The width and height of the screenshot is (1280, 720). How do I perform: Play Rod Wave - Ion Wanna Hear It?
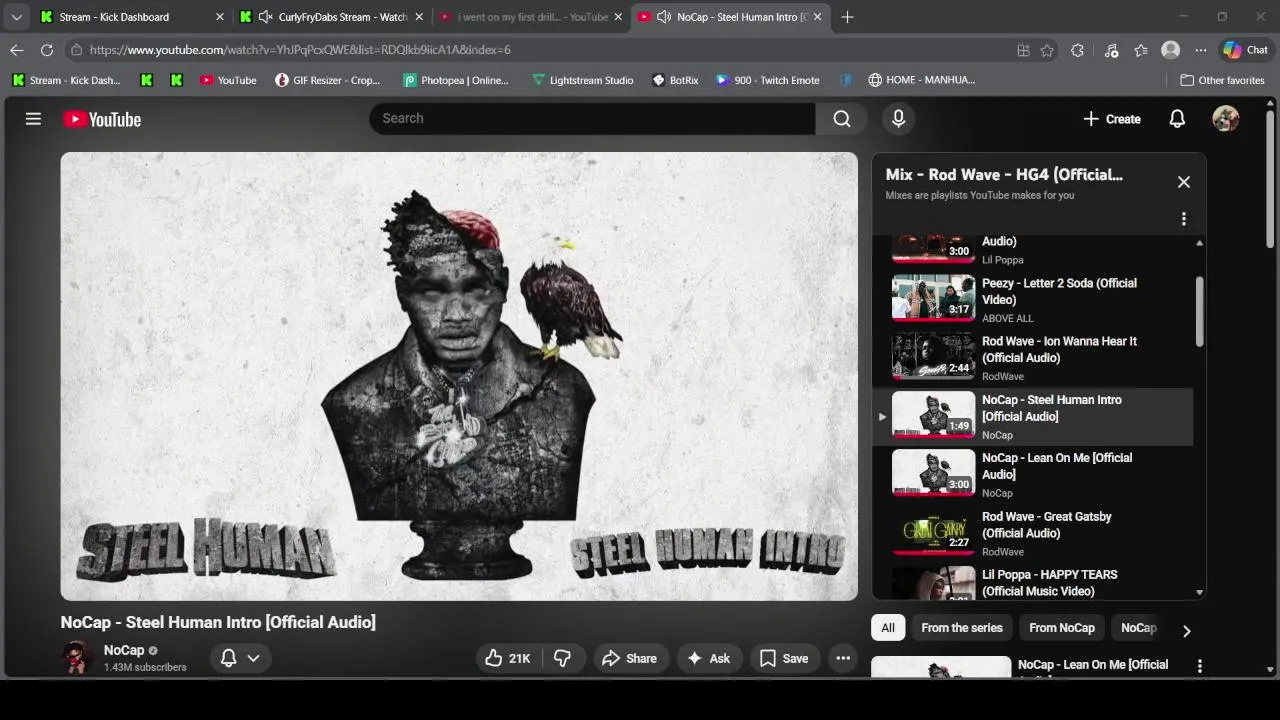point(1032,357)
